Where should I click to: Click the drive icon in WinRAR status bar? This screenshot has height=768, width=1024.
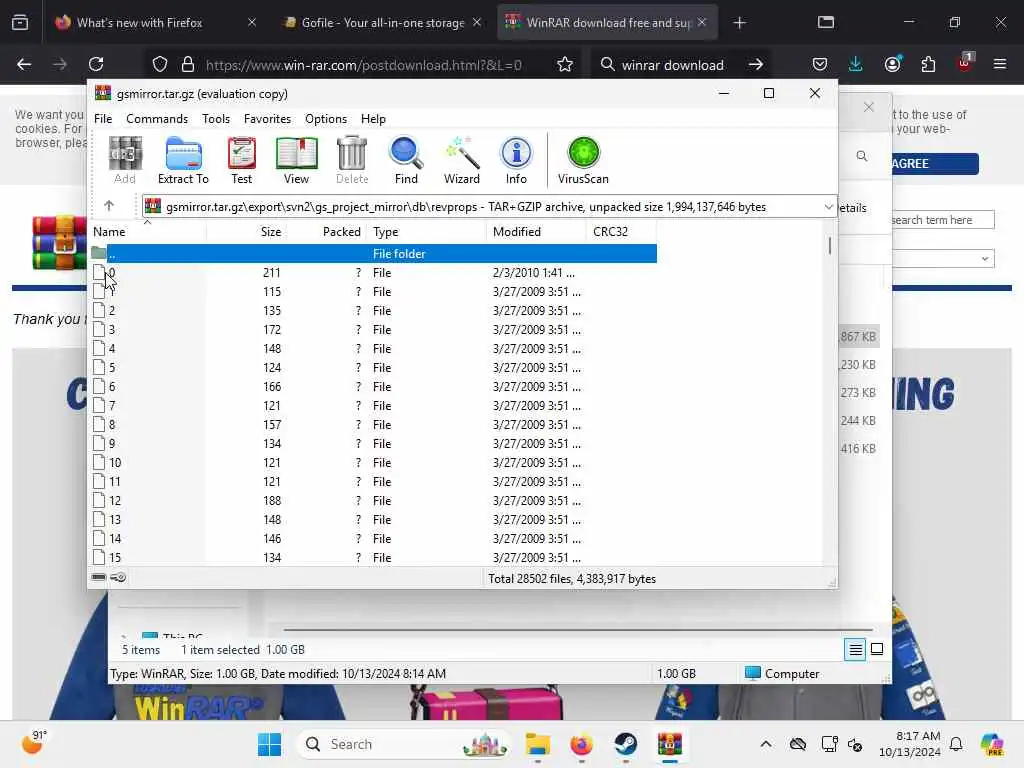coord(99,577)
